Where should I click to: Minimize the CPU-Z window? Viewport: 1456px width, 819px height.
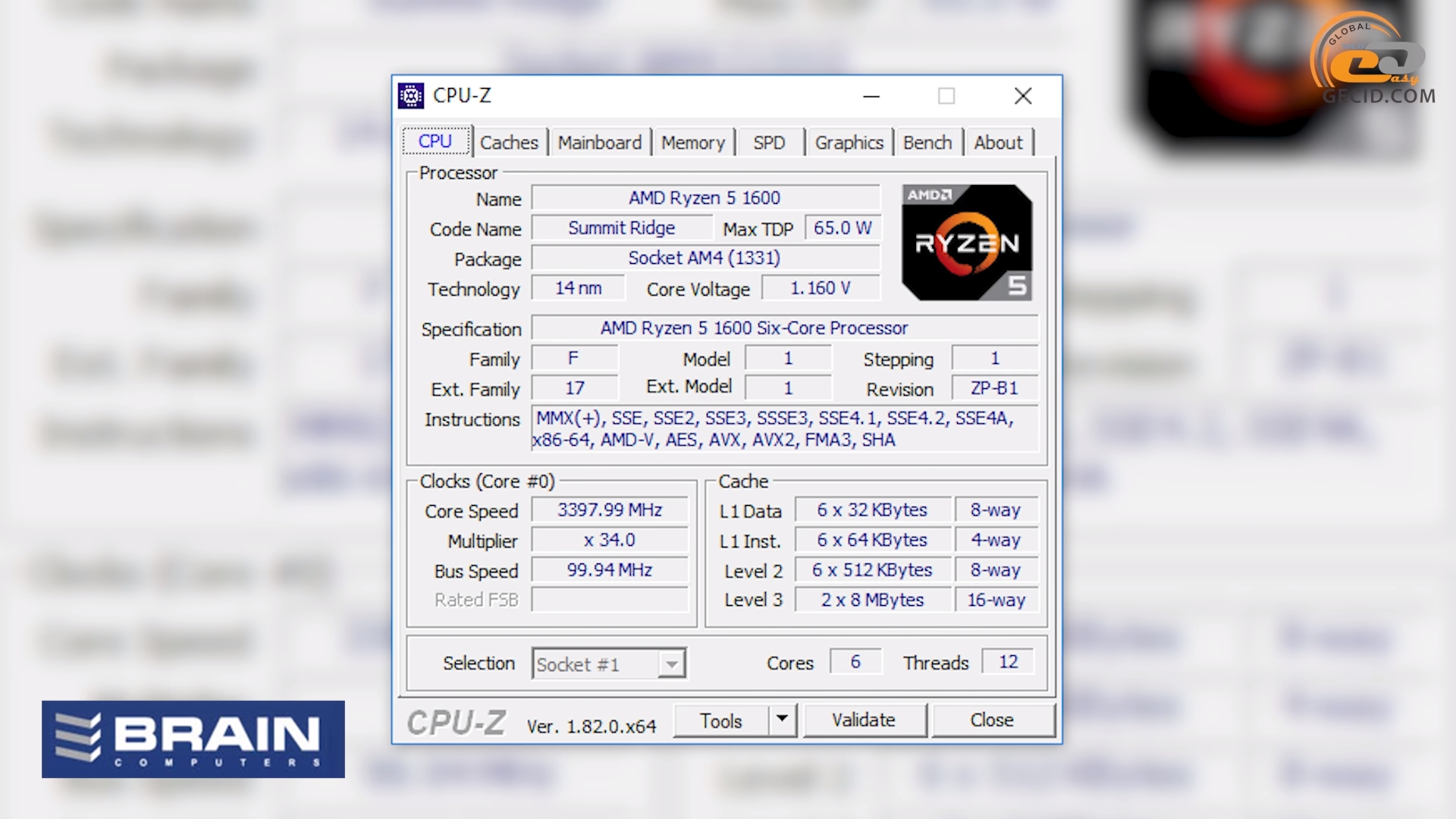[871, 96]
